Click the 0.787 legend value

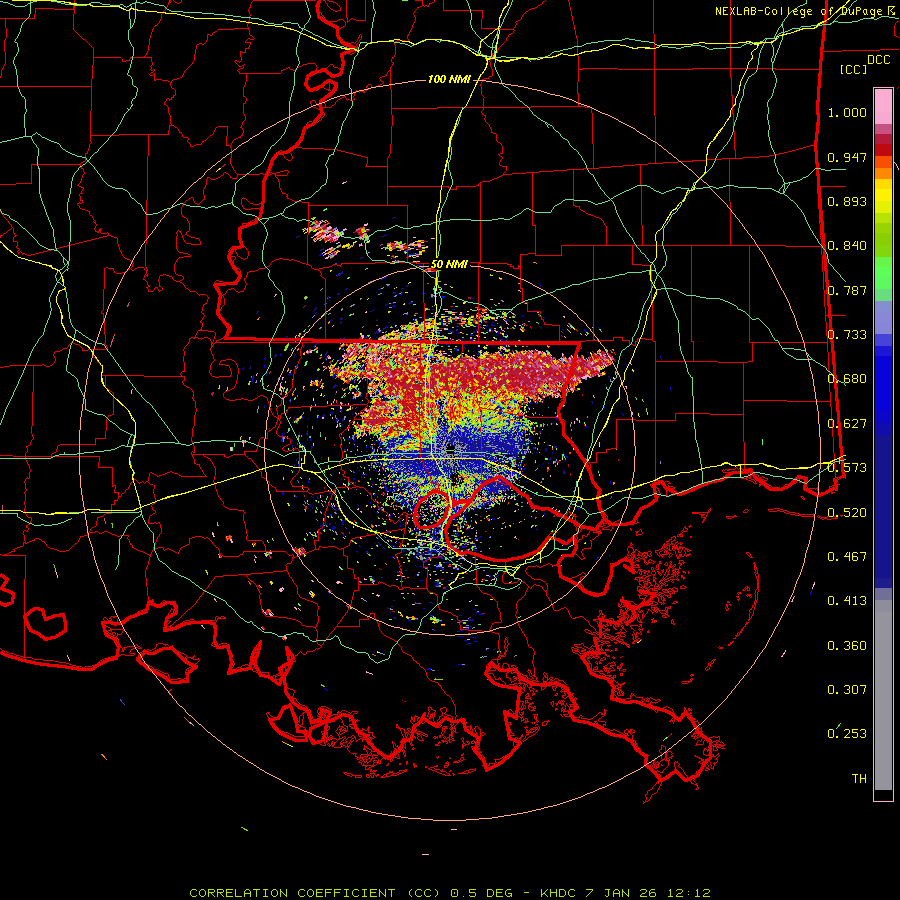tap(847, 290)
